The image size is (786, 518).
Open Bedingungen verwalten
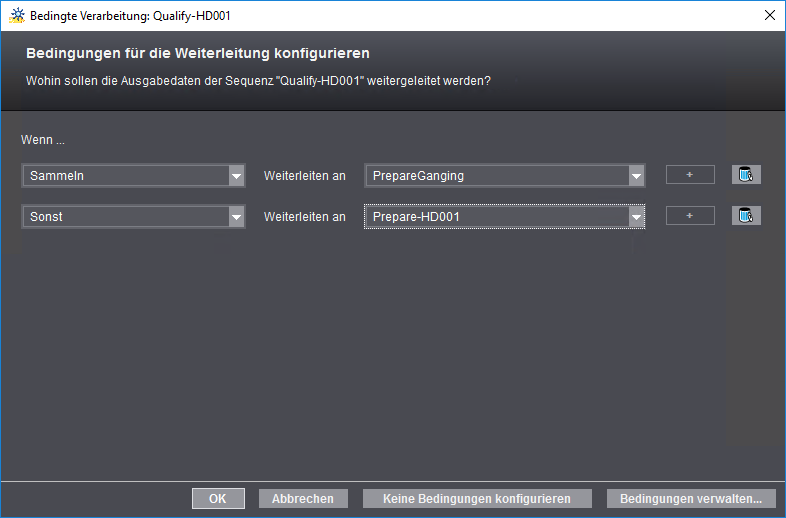[690, 498]
